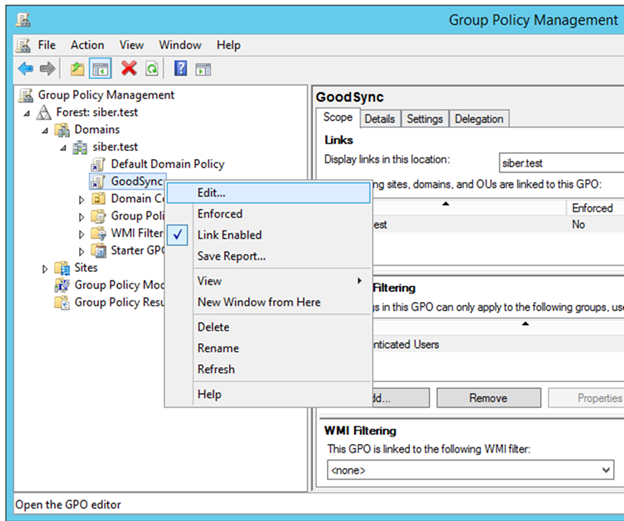Choose Refresh in the context menu
This screenshot has height=521, width=624.
[x=269, y=369]
